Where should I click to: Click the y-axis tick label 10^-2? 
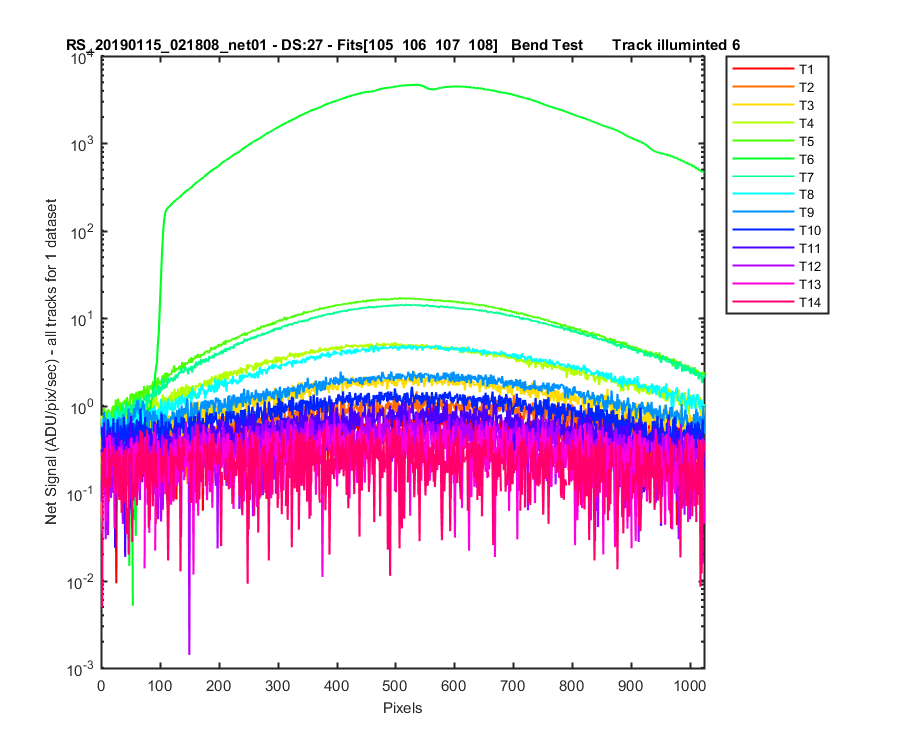click(80, 582)
